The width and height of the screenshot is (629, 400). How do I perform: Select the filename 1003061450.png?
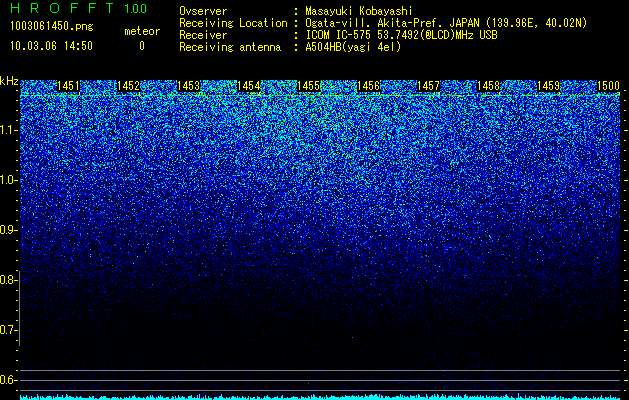(52, 26)
